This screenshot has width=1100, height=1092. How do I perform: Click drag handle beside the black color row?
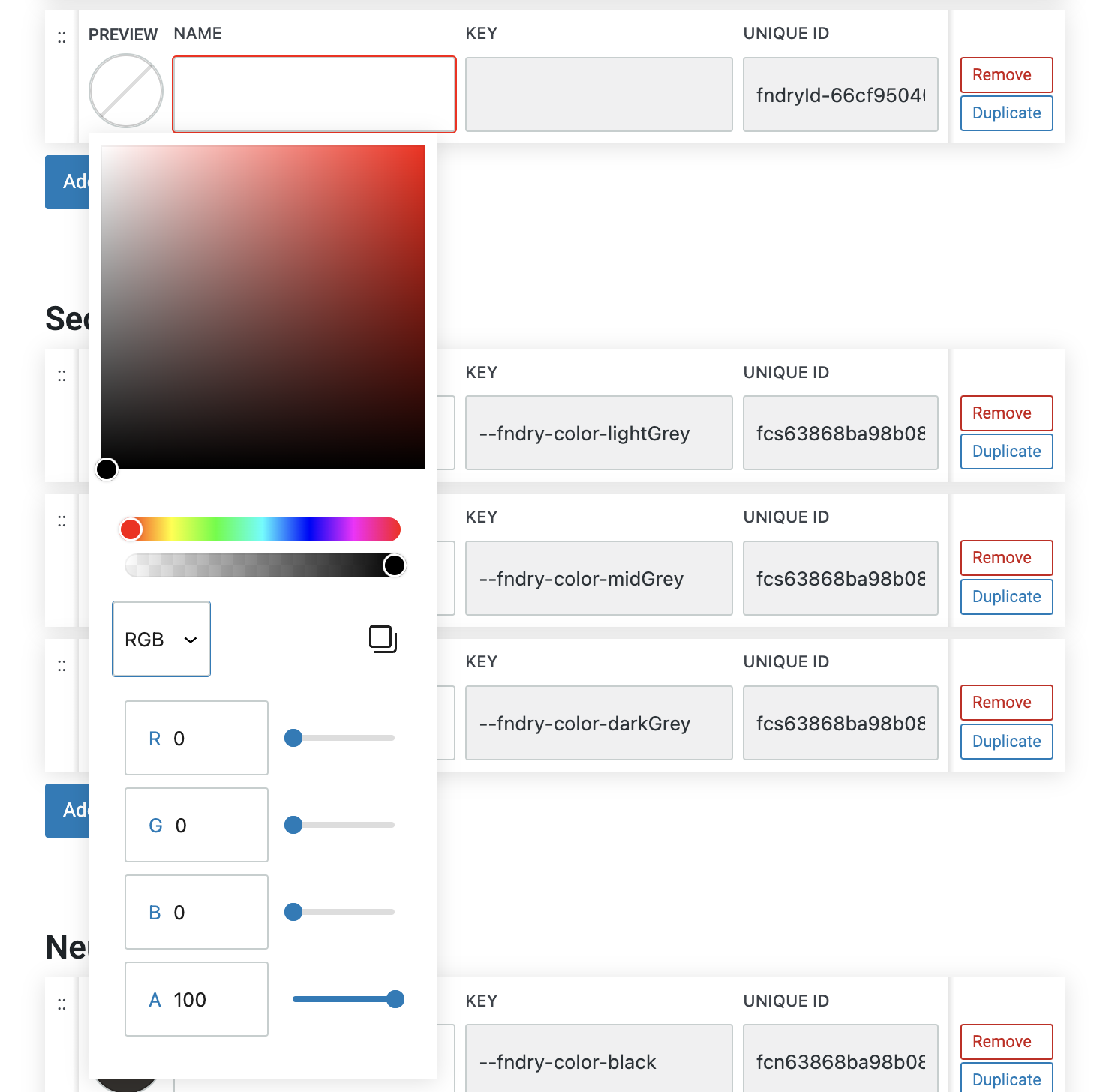click(x=62, y=1004)
